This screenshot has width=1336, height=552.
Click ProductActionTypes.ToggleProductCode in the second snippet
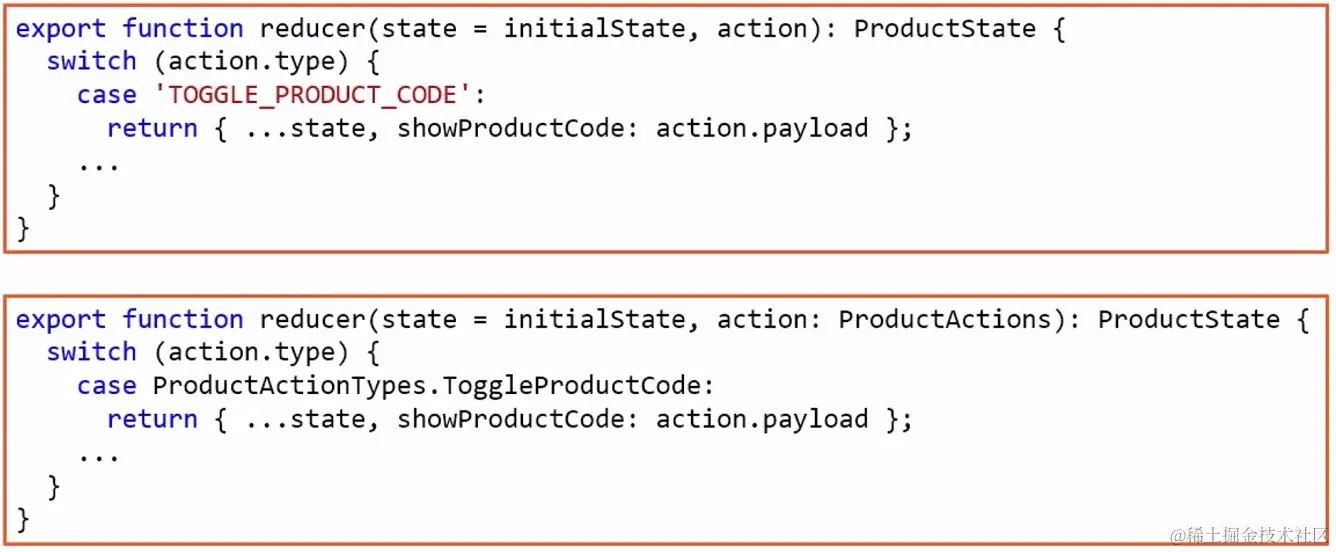[434, 386]
